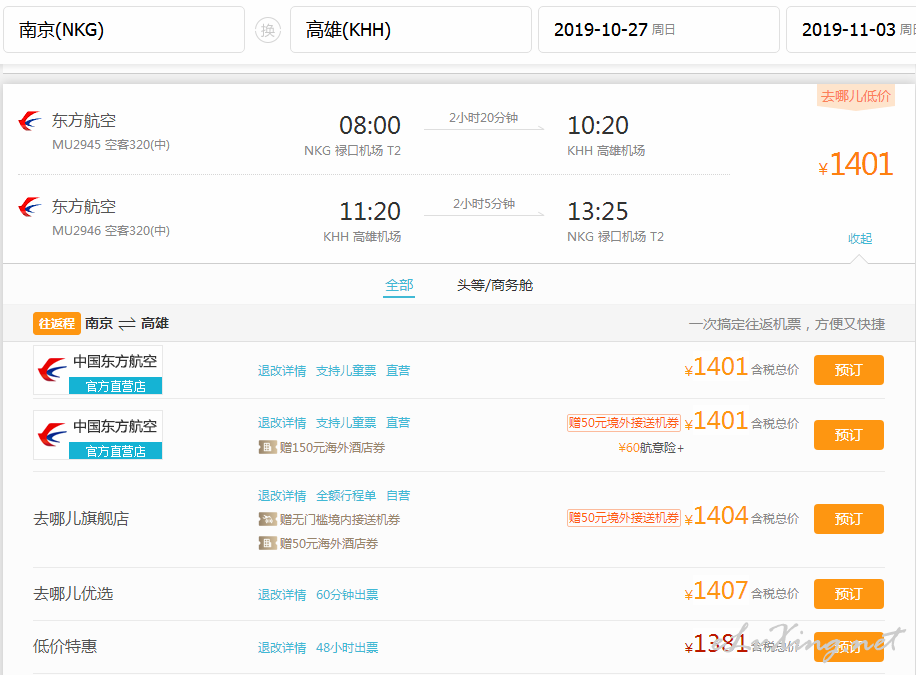
Task: Open 退改详情 for 低价特惠
Action: pos(282,648)
